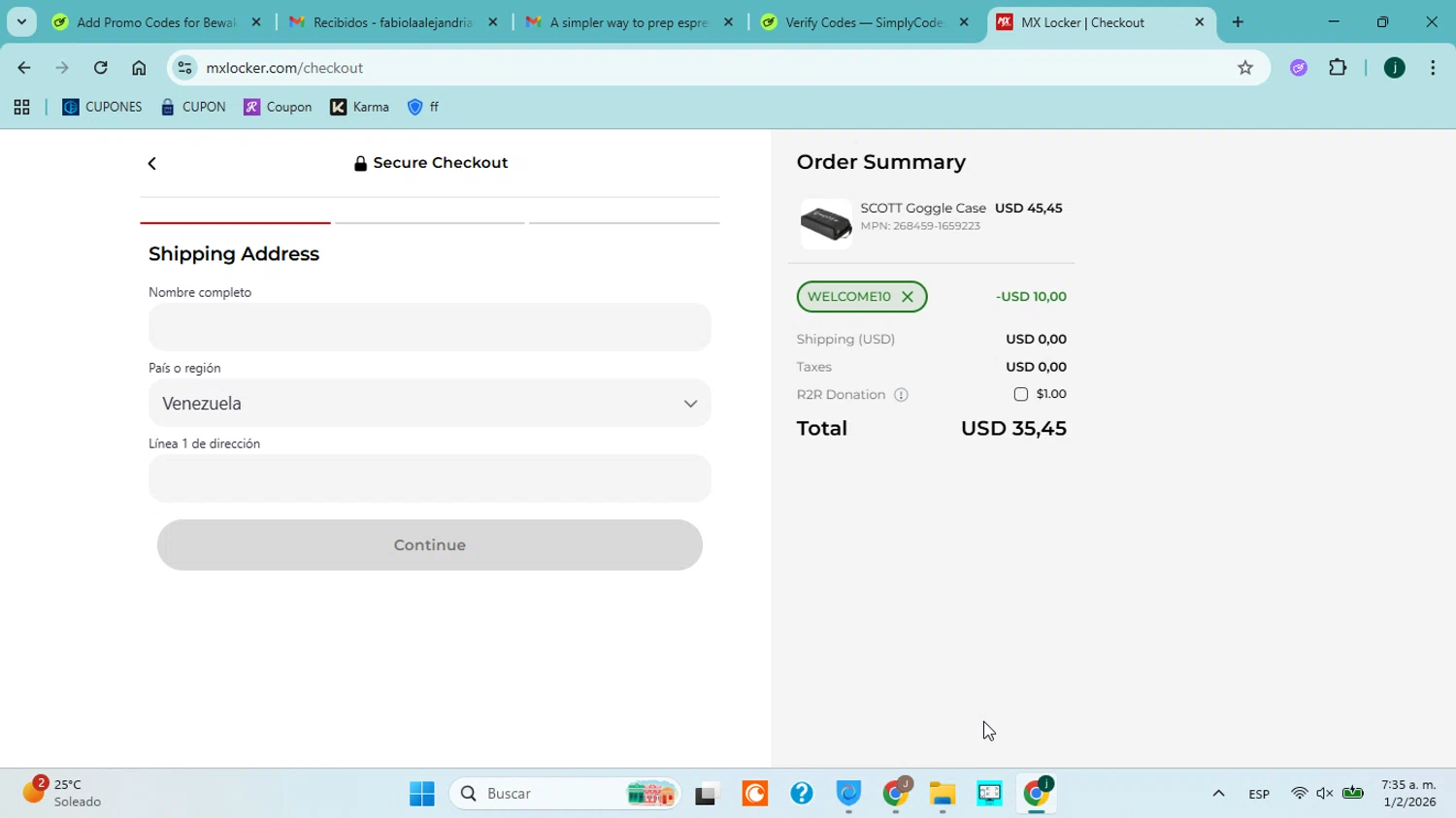Go to the browser home page
Image resolution: width=1456 pixels, height=818 pixels.
(x=139, y=68)
